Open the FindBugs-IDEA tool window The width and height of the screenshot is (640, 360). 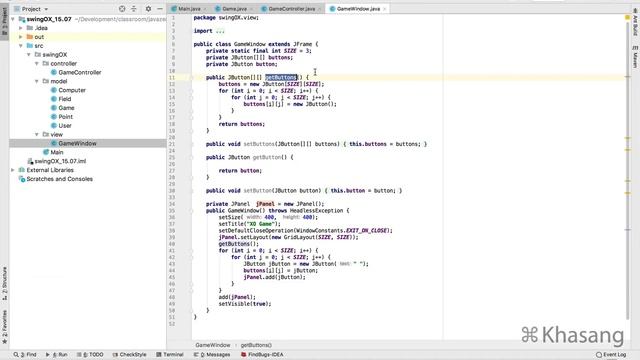coord(262,355)
